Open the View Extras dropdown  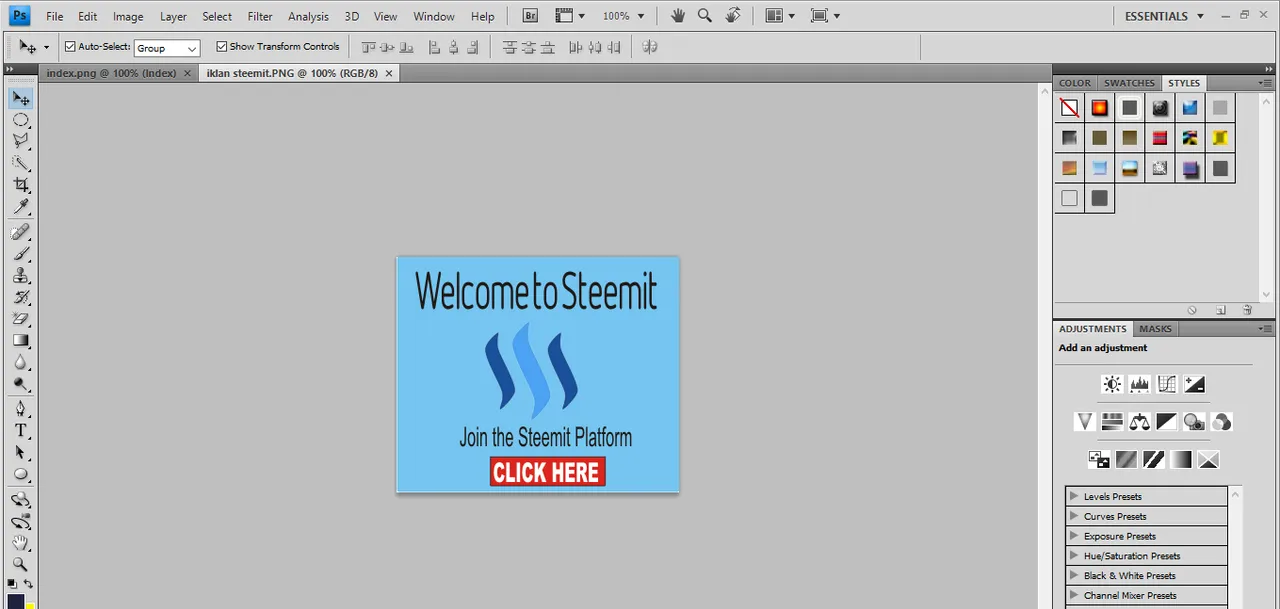(570, 16)
